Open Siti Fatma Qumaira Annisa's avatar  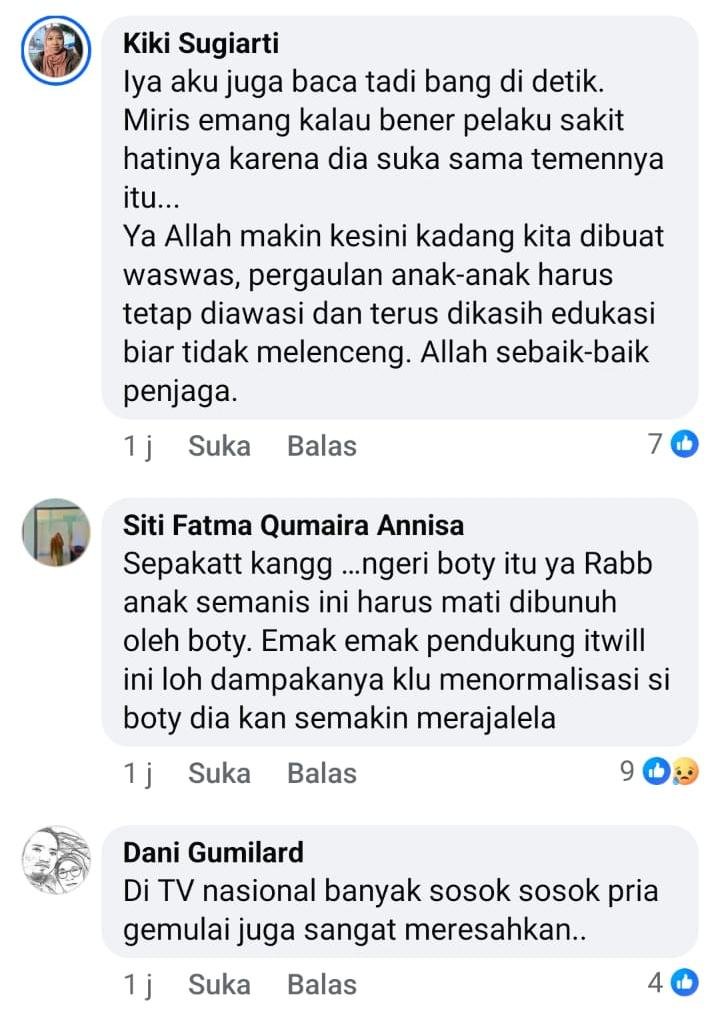(x=56, y=532)
